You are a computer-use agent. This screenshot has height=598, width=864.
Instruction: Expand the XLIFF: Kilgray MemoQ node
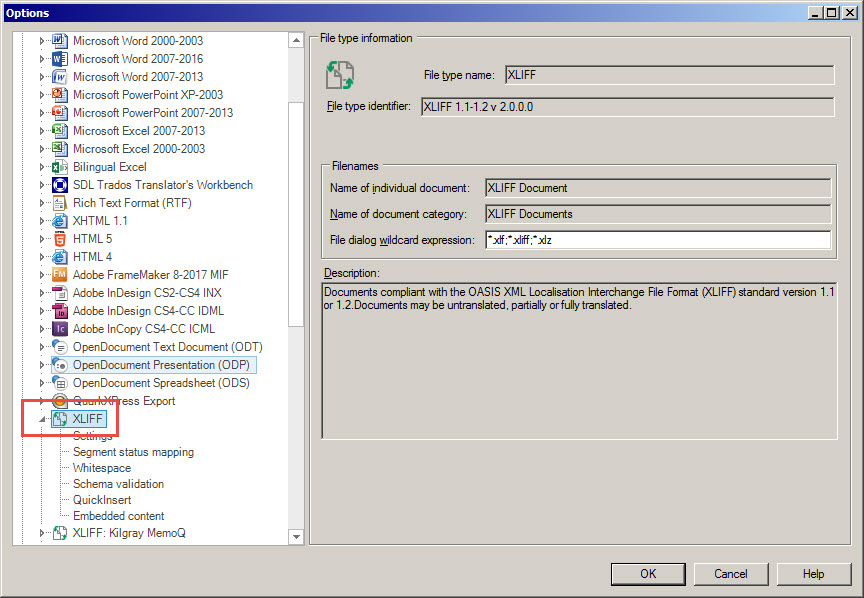(x=42, y=533)
